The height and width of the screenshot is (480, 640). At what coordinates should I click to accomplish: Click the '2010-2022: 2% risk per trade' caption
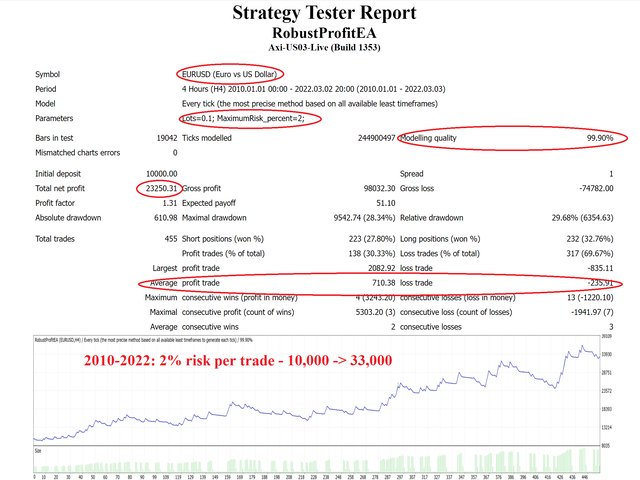pyautogui.click(x=238, y=361)
